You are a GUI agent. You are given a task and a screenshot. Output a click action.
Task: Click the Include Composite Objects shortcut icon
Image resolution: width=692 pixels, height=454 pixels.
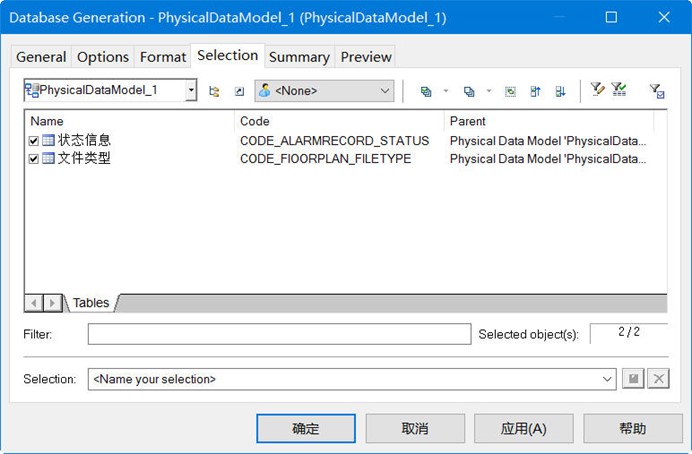tap(239, 91)
